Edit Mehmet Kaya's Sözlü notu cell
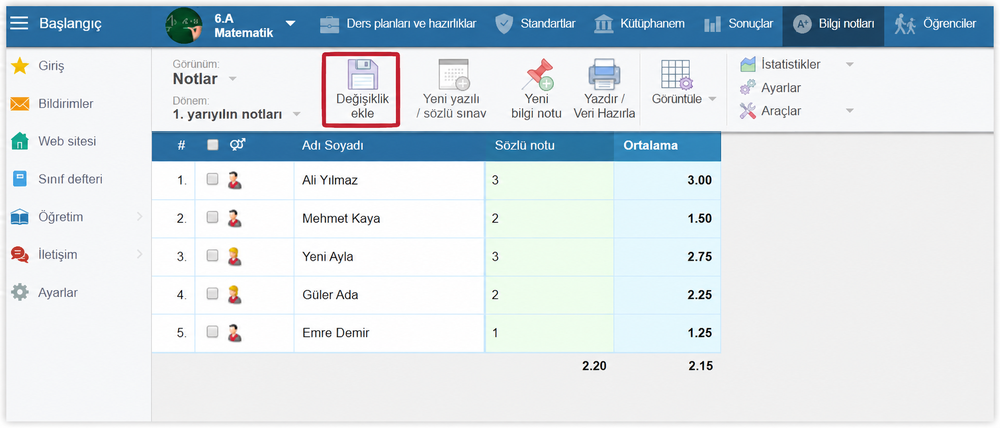Image resolution: width=1000 pixels, height=428 pixels. 549,218
